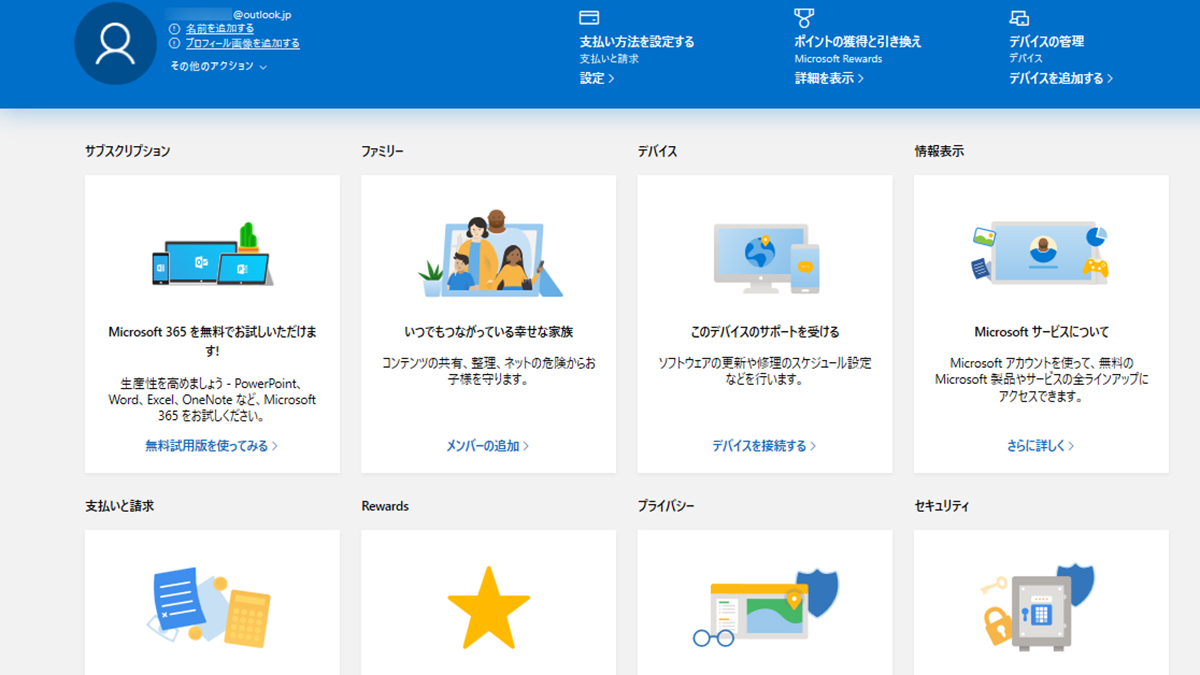1200x675 pixels.
Task: Click the ファミリー section heading
Action: (x=383, y=151)
